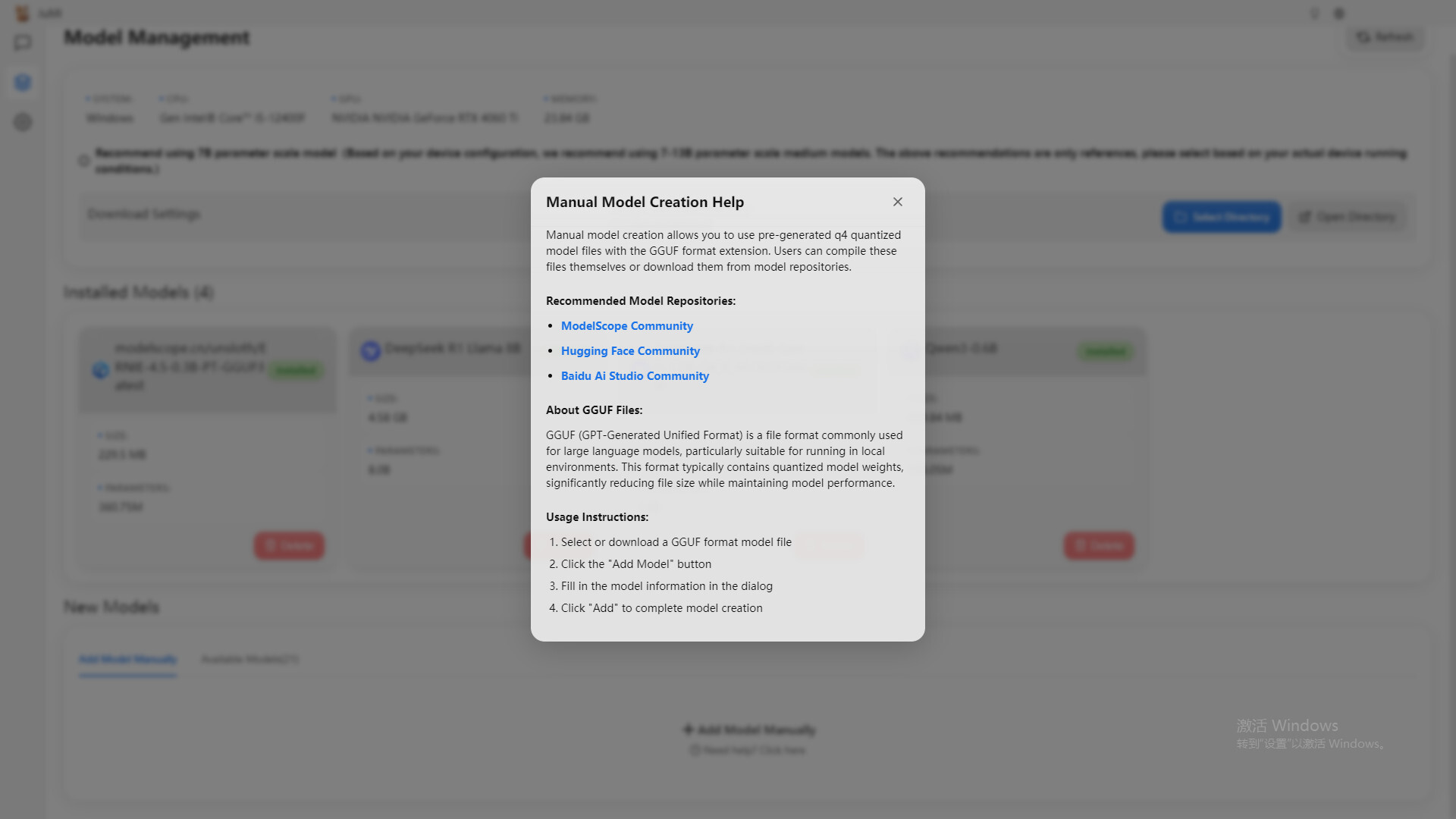1456x819 pixels.
Task: Switch to the Available Models(71) tab
Action: 250,659
